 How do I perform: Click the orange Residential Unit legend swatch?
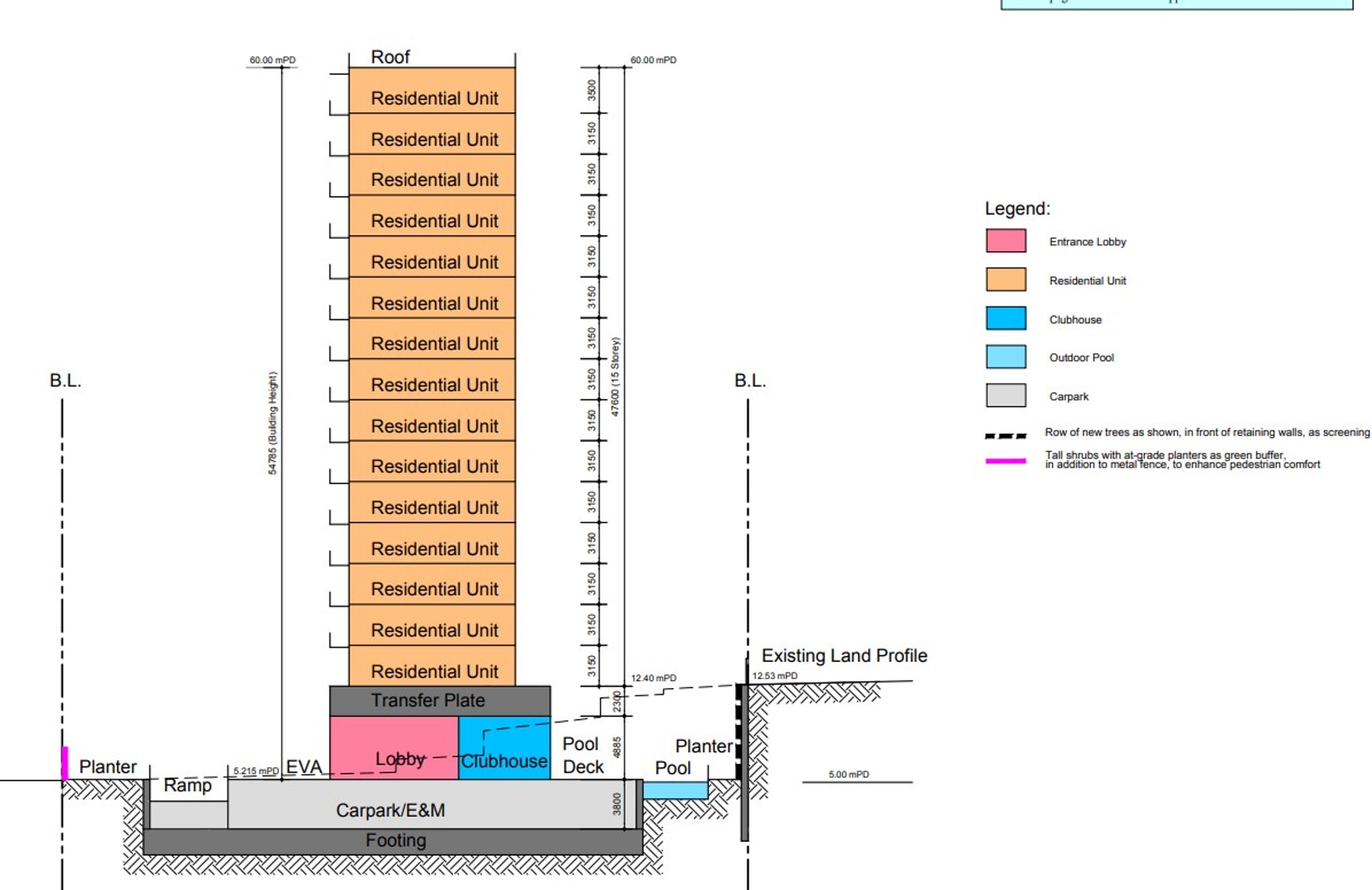coord(1006,279)
